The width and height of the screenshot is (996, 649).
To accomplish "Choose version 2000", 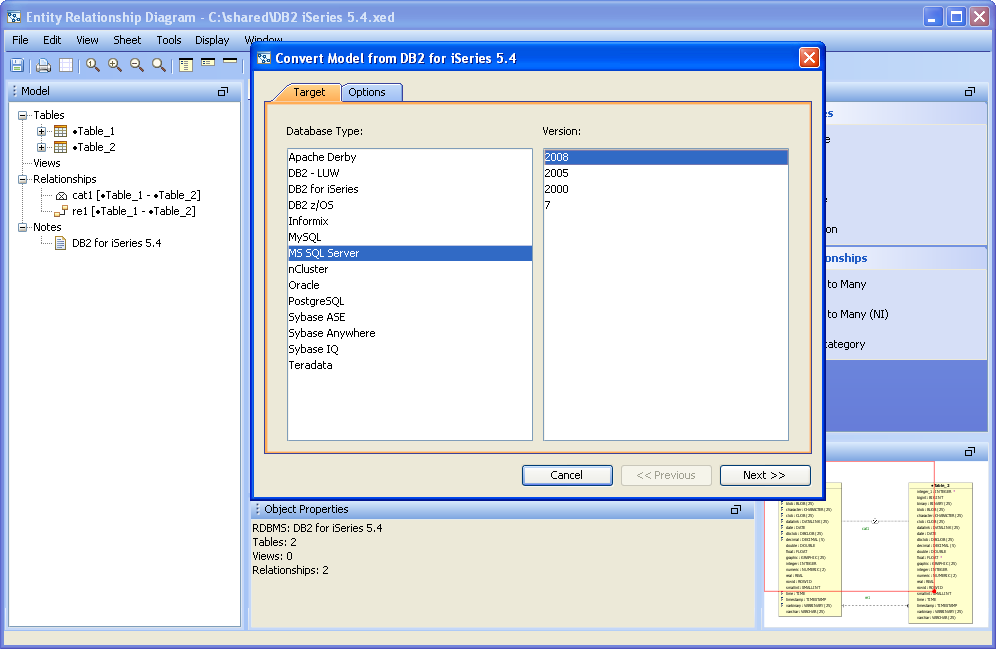I will click(666, 189).
